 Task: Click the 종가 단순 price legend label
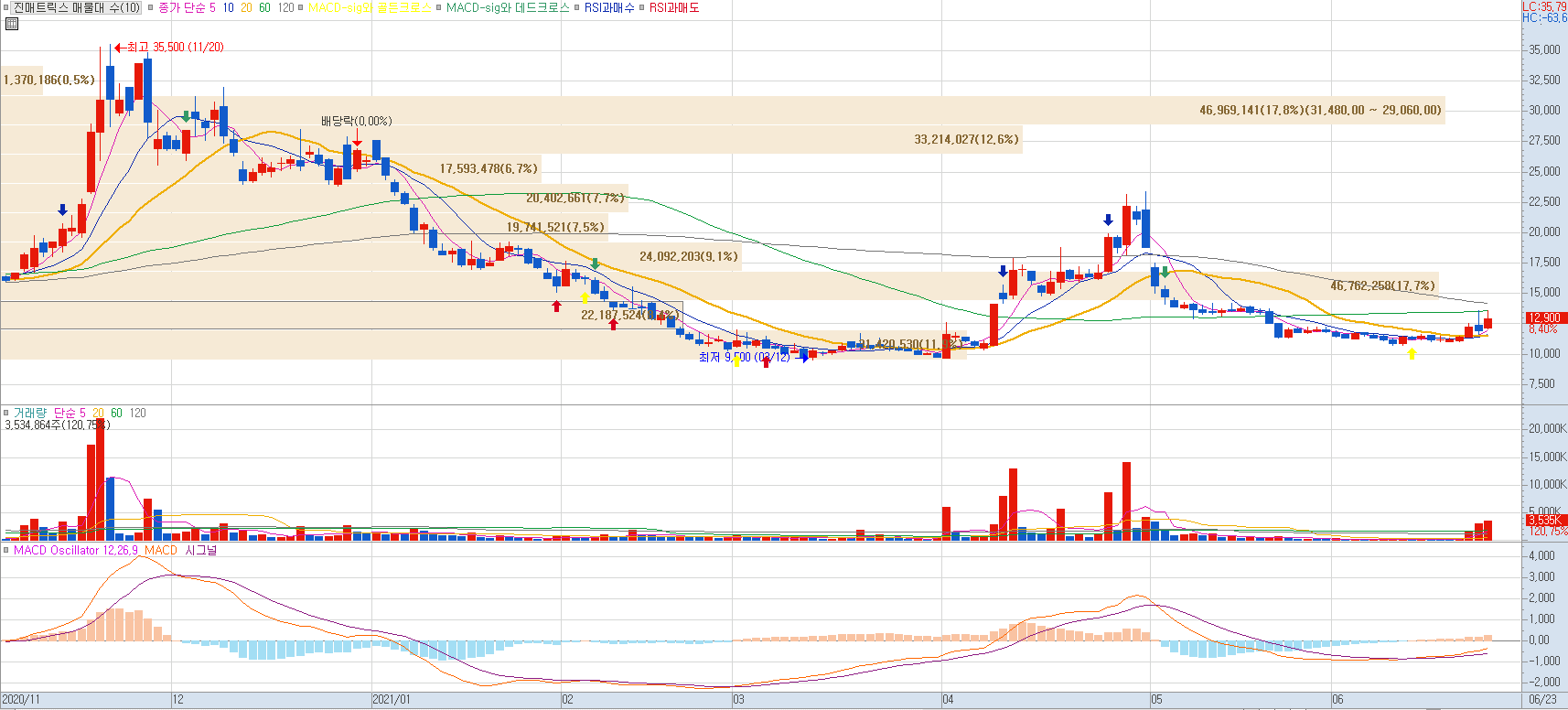181,7
